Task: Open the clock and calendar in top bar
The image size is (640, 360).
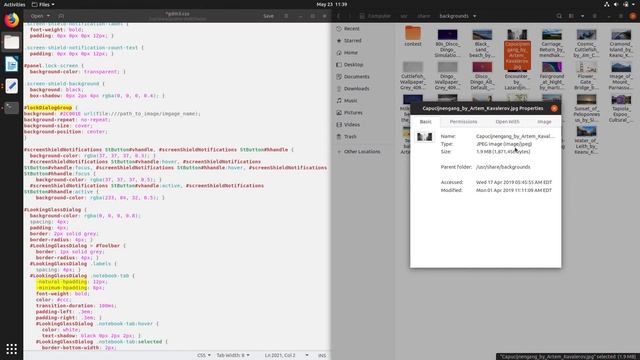Action: 331,4
